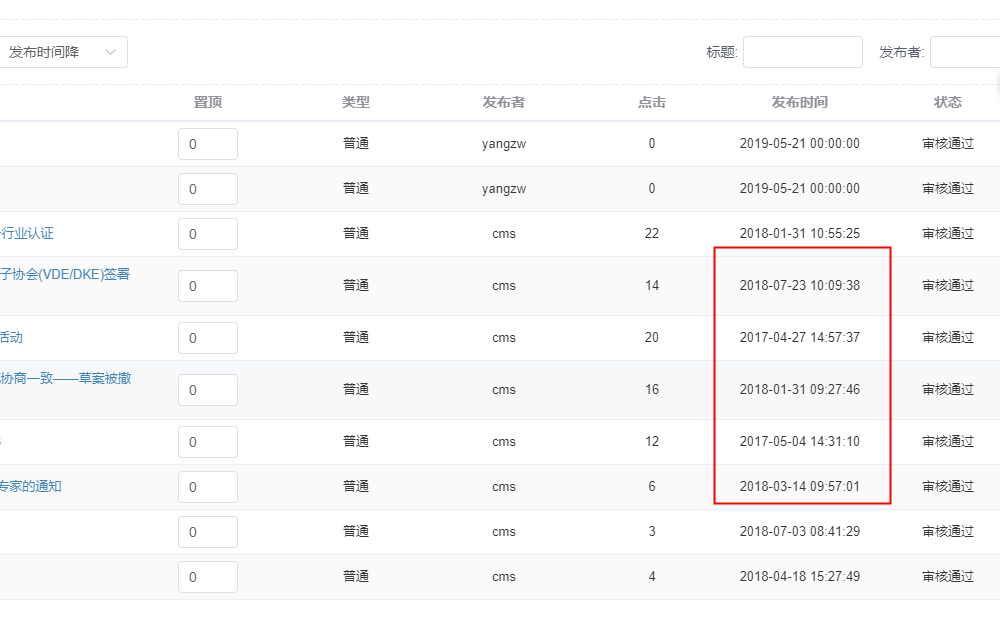This screenshot has height=623, width=1000.
Task: Click the 置顶 column header
Action: (x=208, y=102)
